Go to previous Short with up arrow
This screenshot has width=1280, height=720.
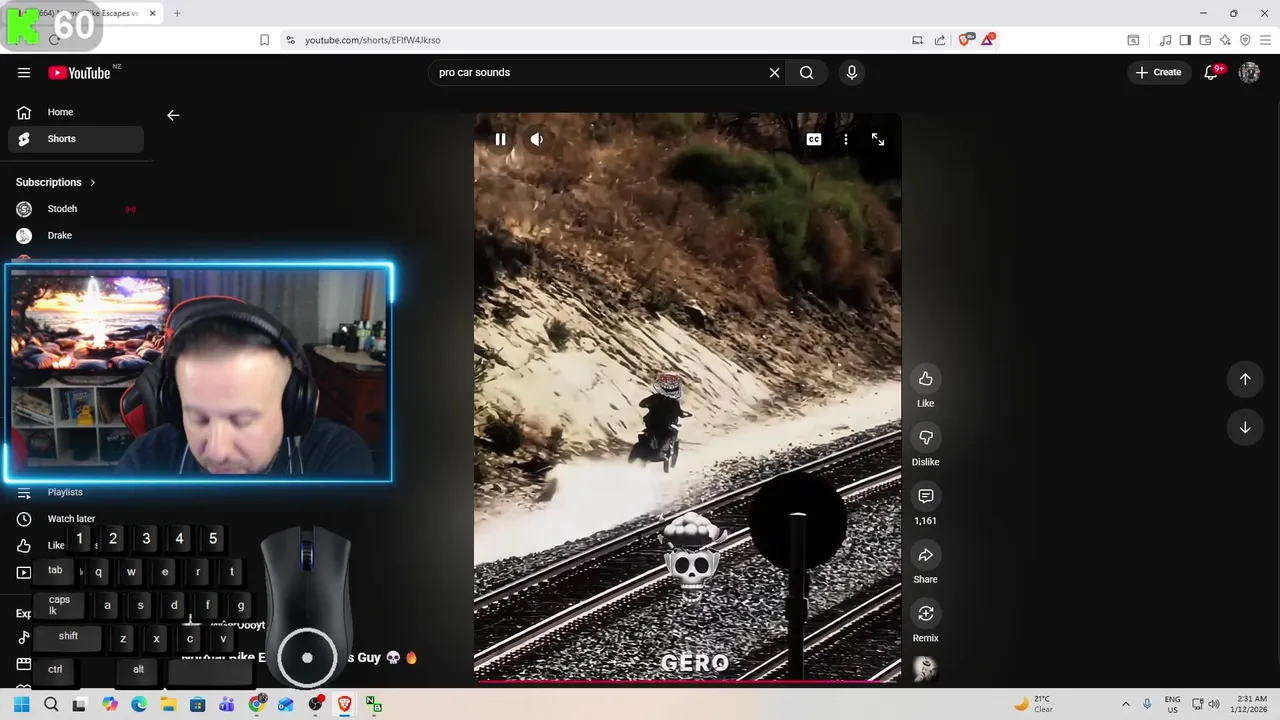1245,379
